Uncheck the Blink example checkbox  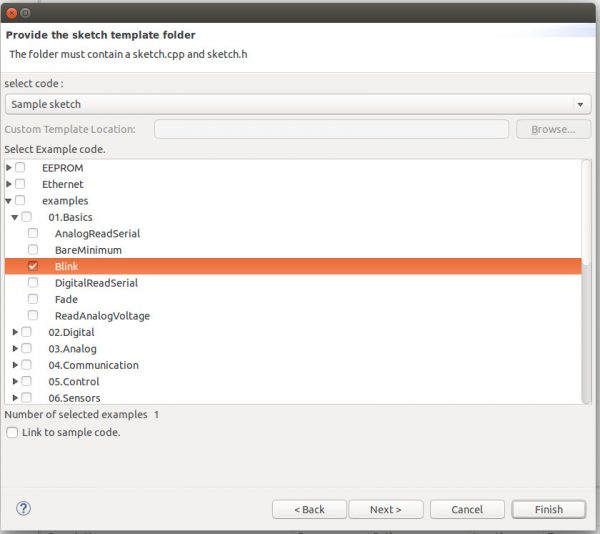[33, 267]
